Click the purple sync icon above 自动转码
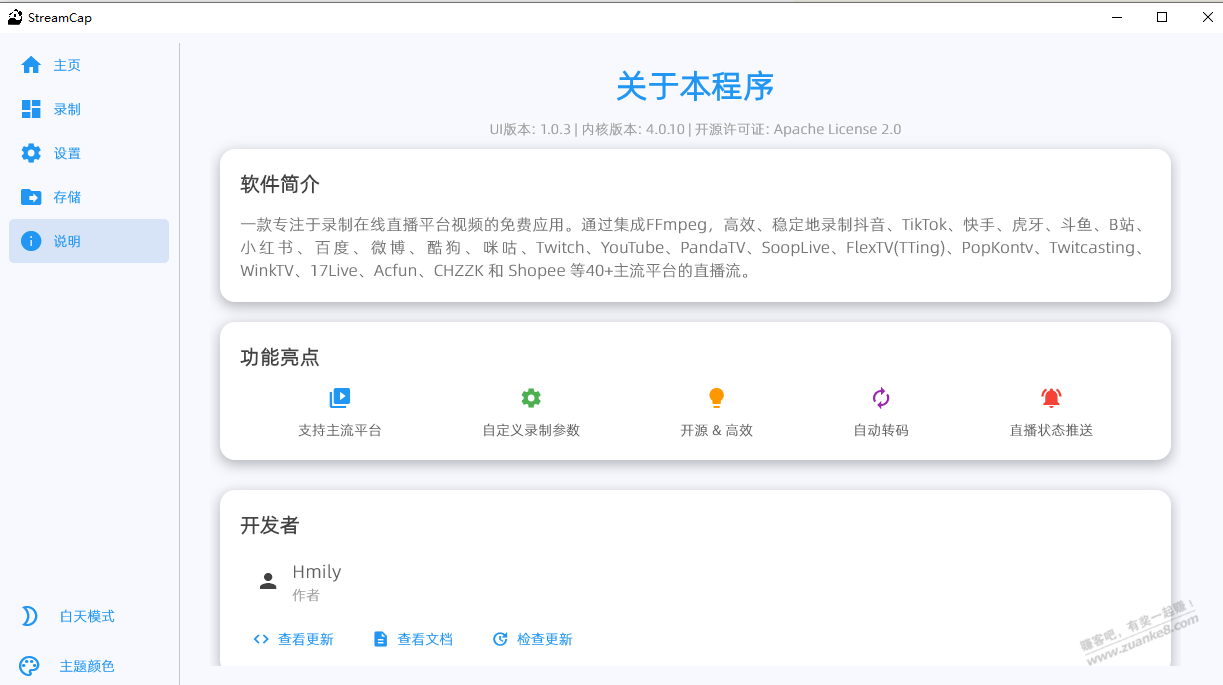Image resolution: width=1223 pixels, height=685 pixels. tap(881, 398)
